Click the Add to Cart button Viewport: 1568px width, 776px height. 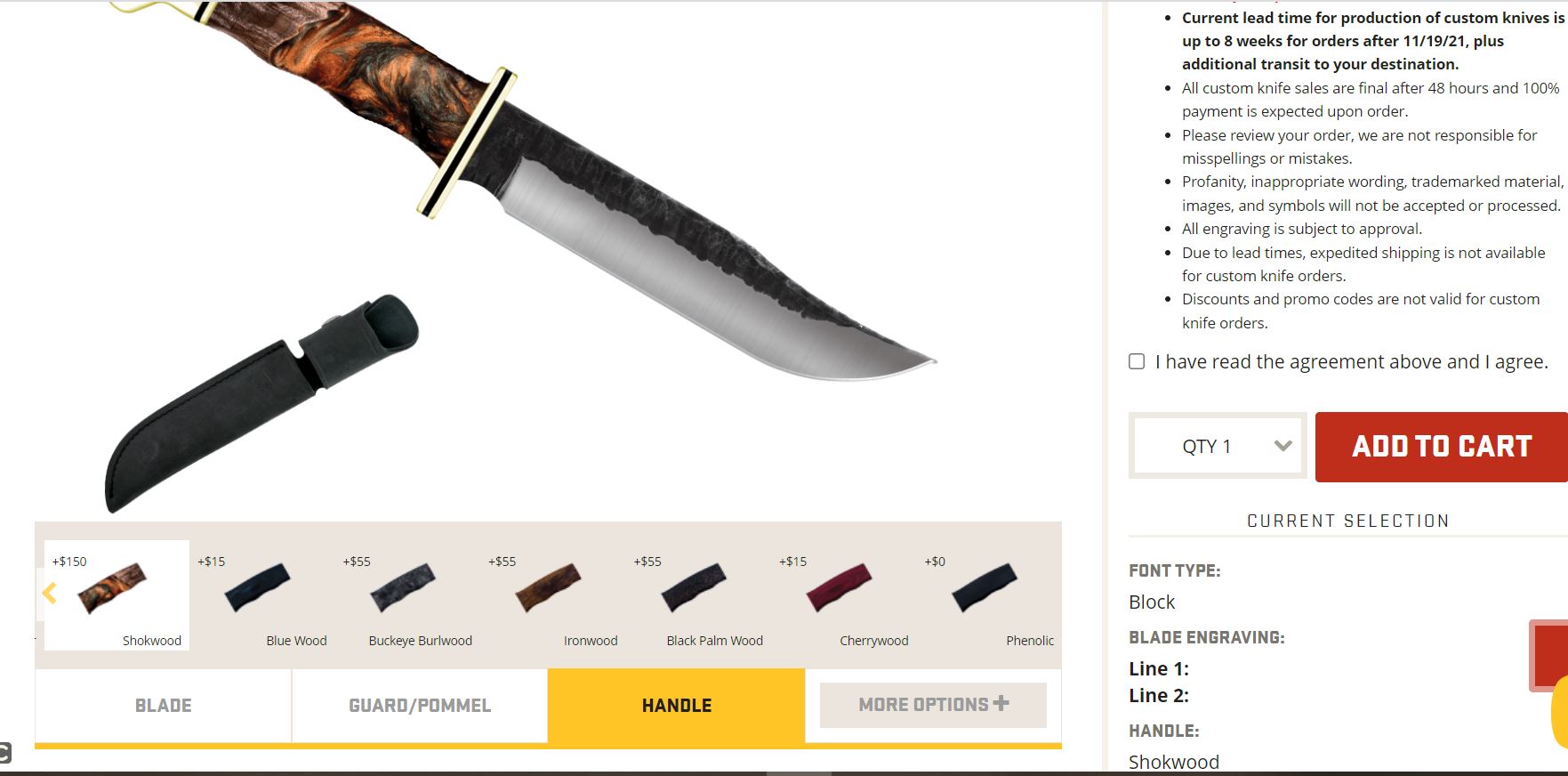(1441, 447)
